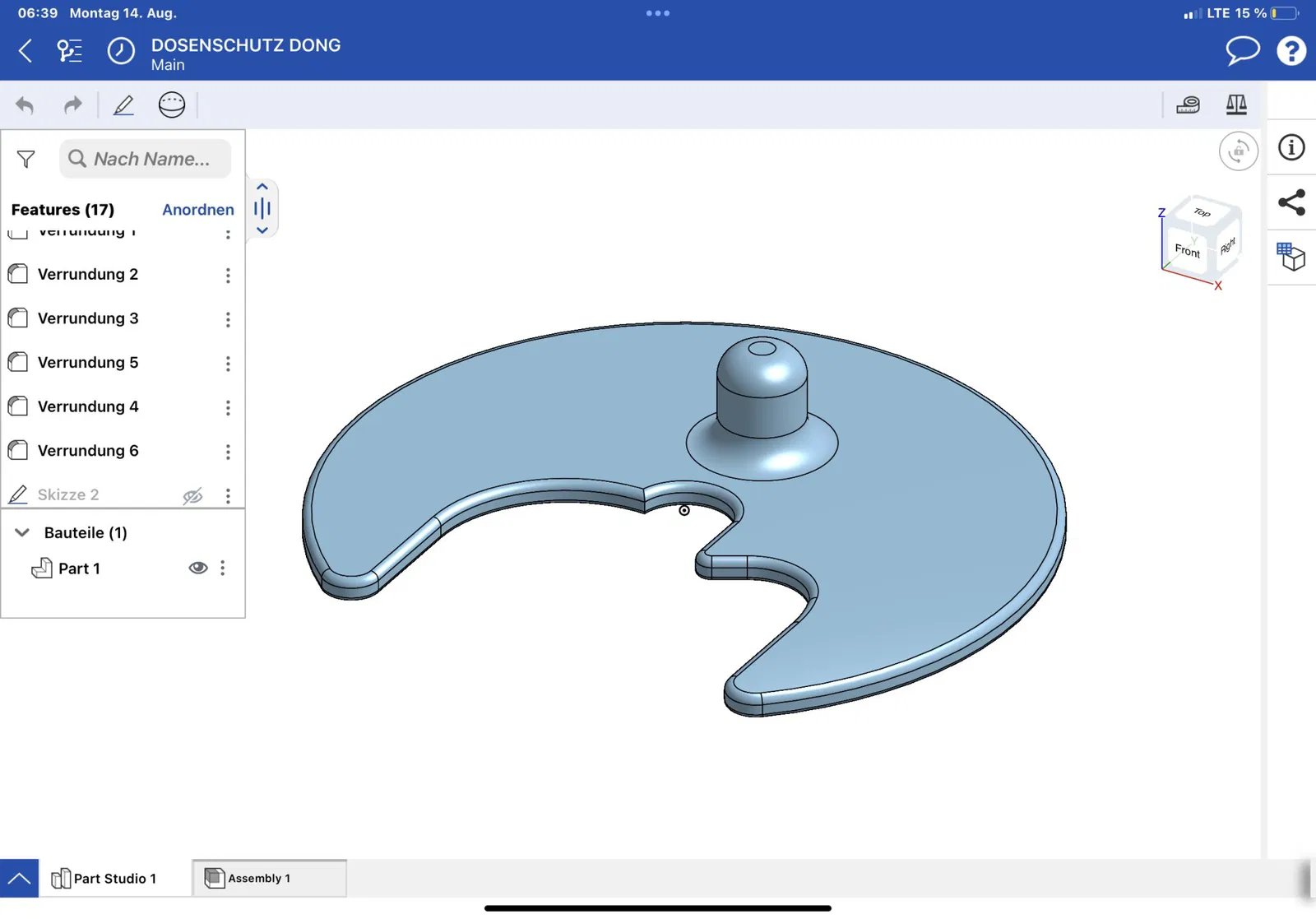The image size is (1316, 919).
Task: Expand the tab manager chevron
Action: click(19, 879)
